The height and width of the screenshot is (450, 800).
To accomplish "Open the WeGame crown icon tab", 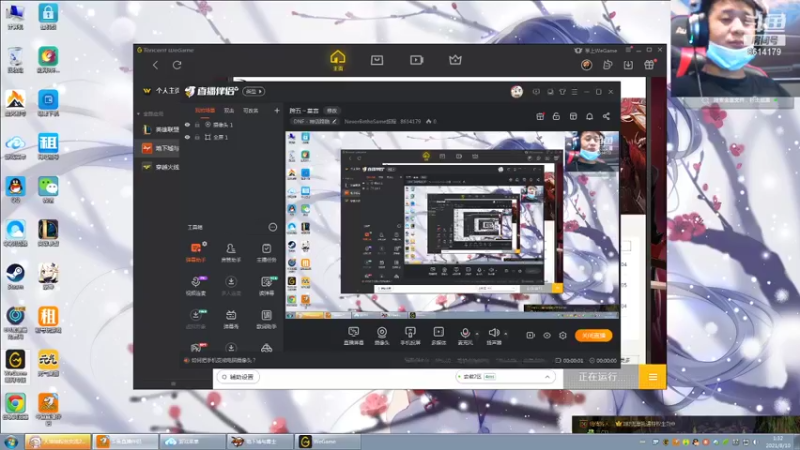I will 455,60.
